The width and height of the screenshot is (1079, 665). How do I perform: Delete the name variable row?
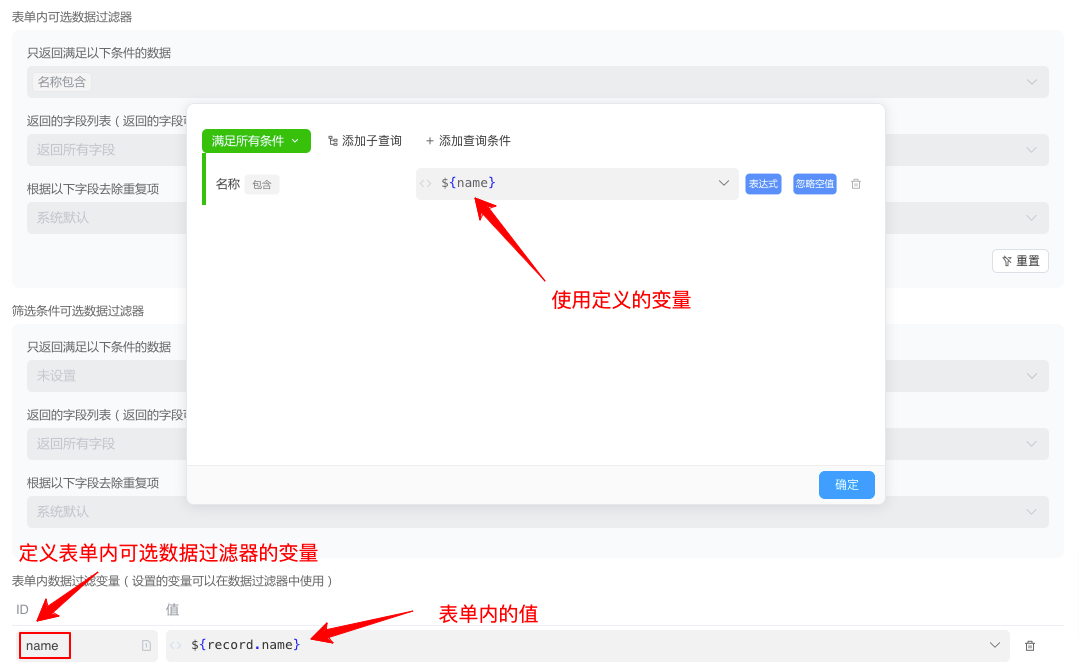tap(1030, 646)
